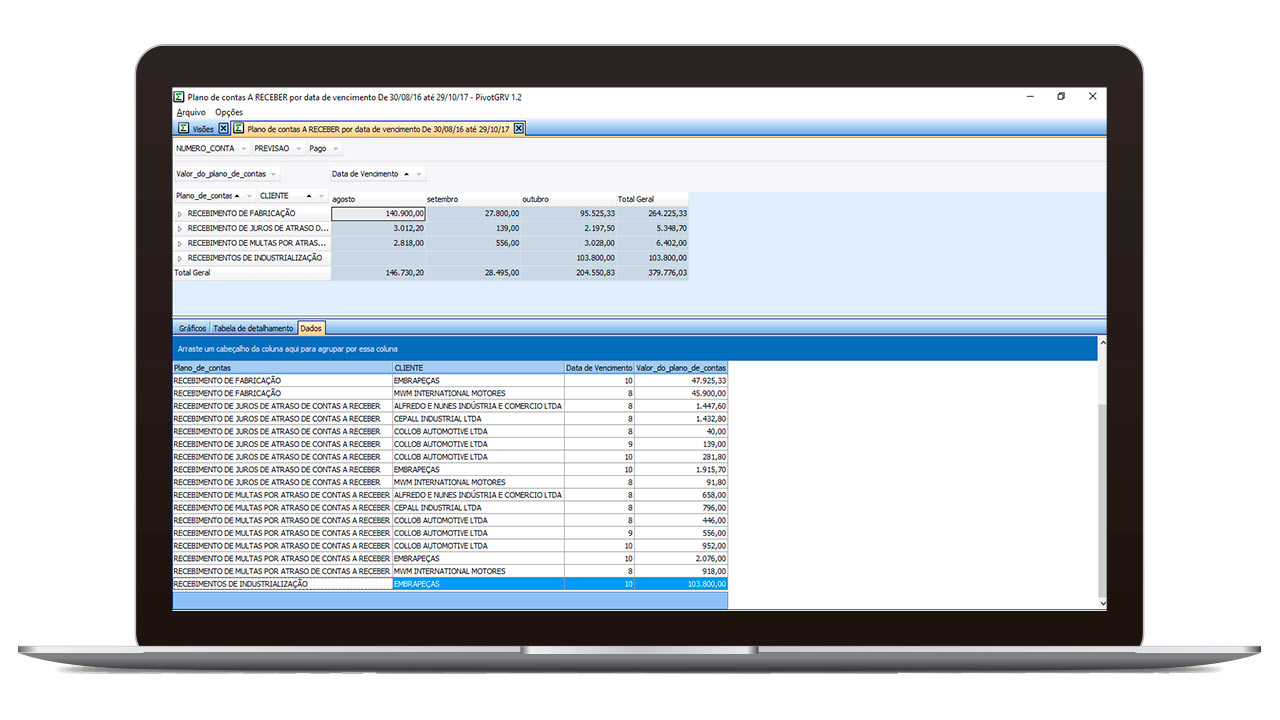The width and height of the screenshot is (1280, 720).
Task: Open the Opções menu
Action: click(229, 112)
